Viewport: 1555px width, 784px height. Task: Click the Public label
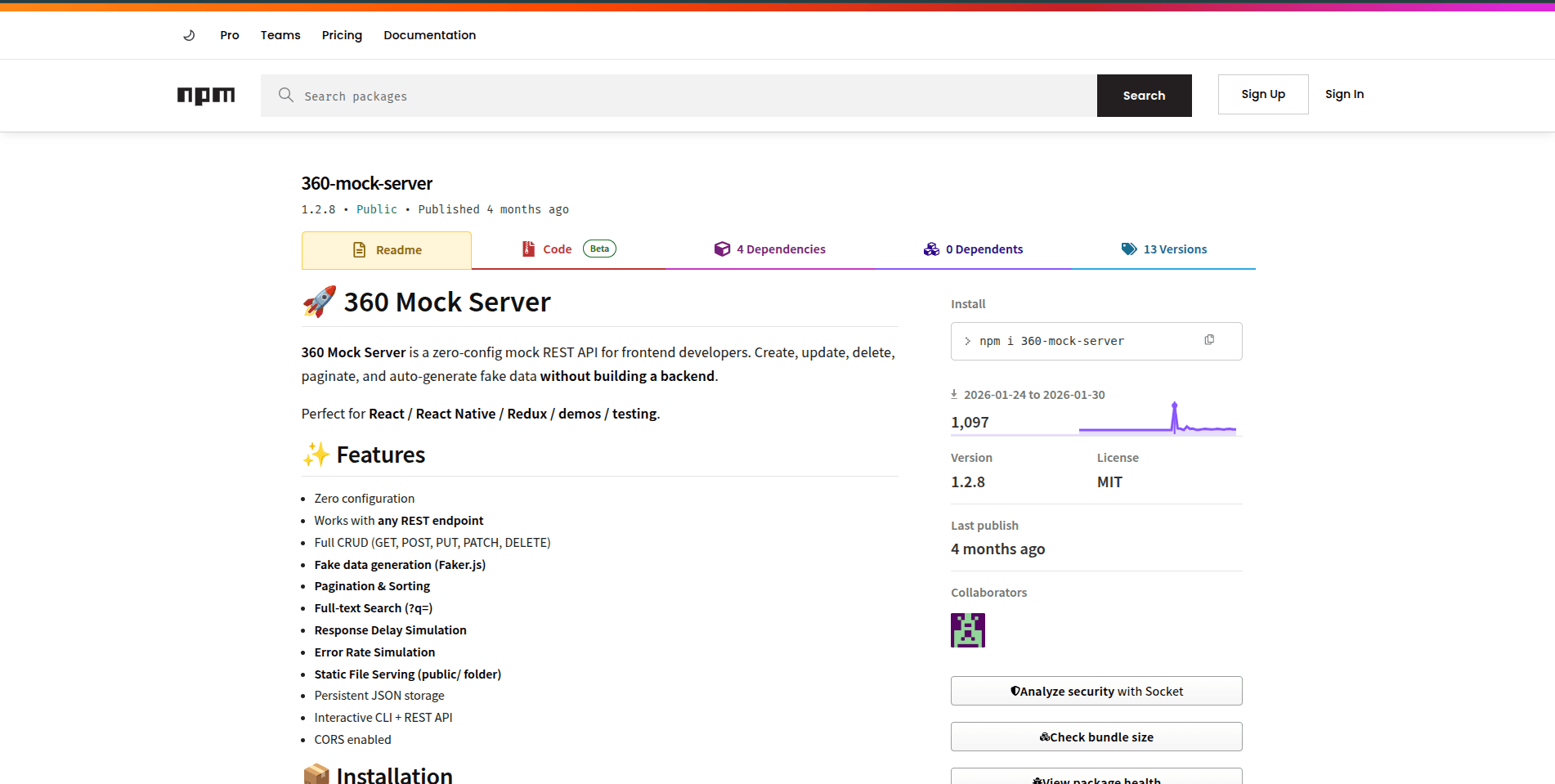tap(377, 209)
